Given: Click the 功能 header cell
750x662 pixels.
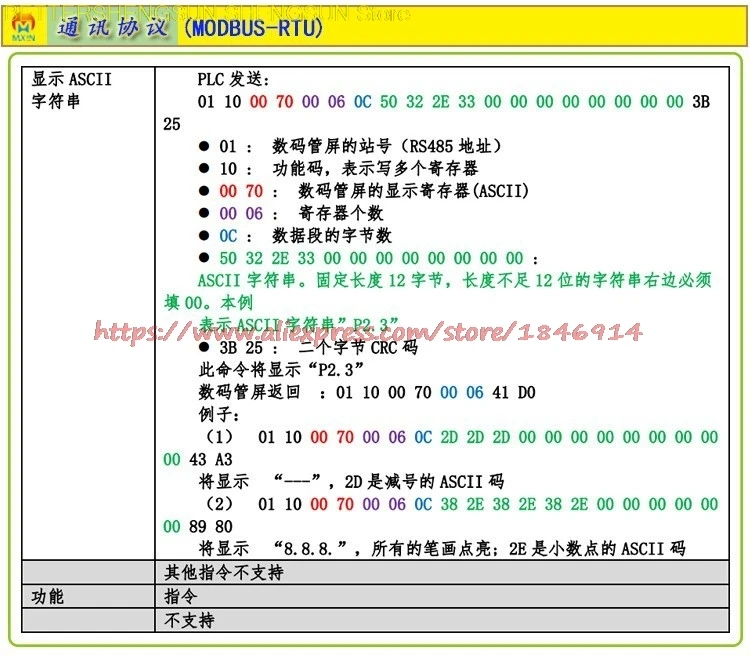Looking at the screenshot, I should [88, 596].
